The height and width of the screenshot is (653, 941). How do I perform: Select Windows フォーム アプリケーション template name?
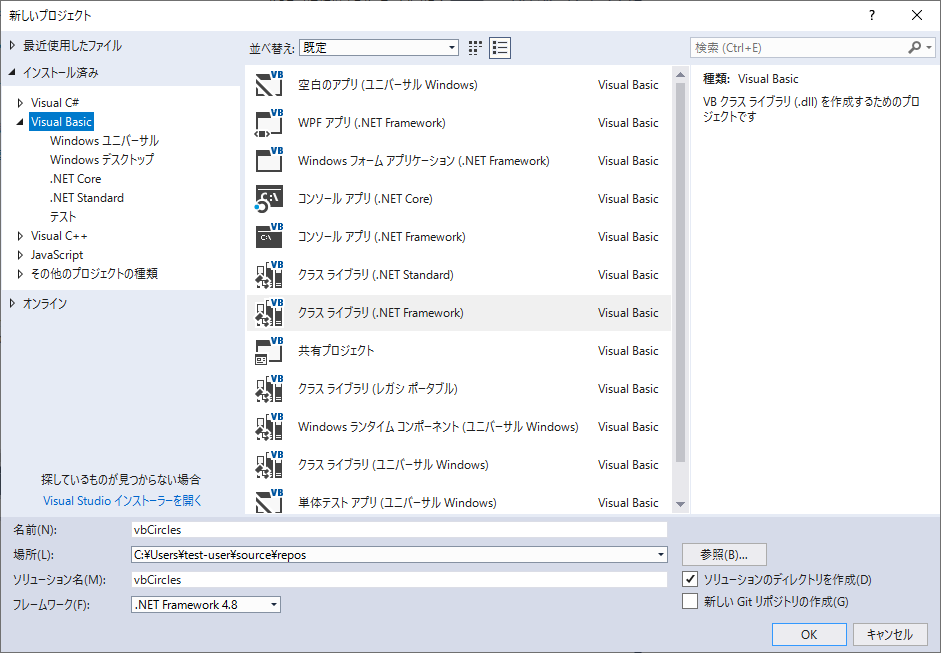424,160
